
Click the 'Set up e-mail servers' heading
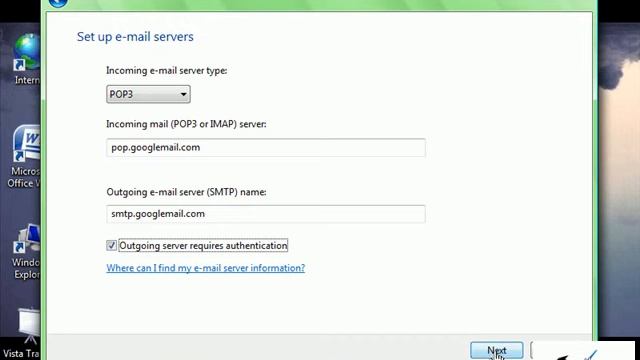pos(135,37)
